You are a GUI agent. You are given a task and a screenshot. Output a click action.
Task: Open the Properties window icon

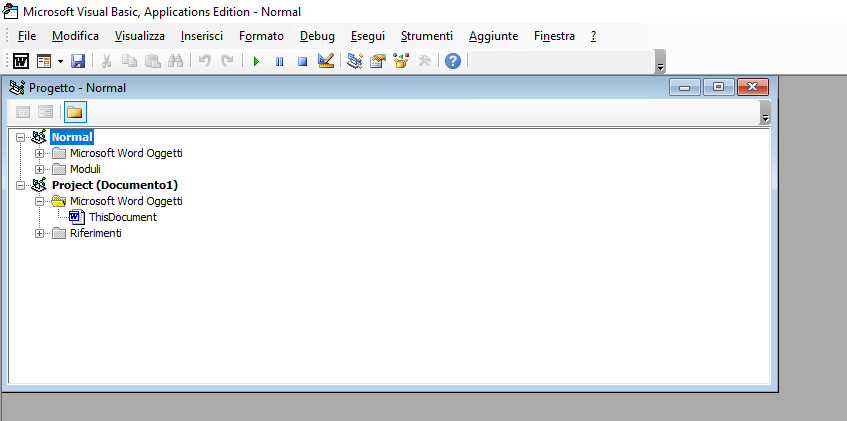coord(378,62)
